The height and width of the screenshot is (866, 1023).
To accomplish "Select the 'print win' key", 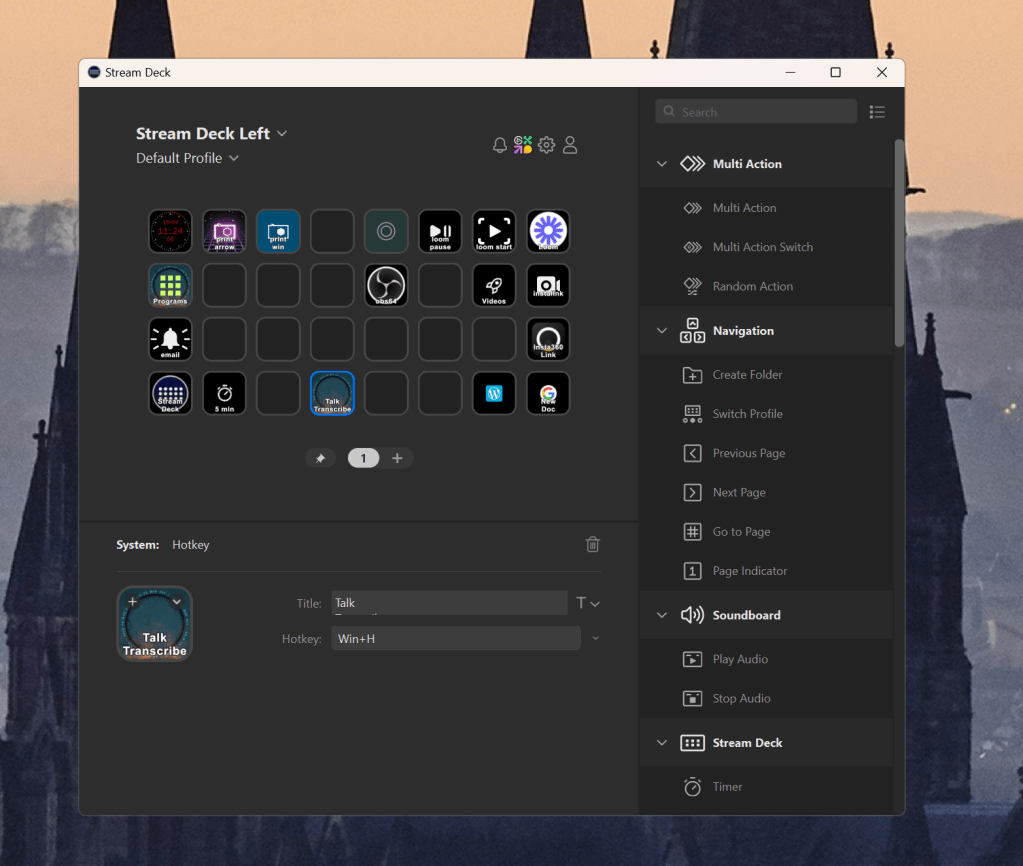I will pos(279,231).
